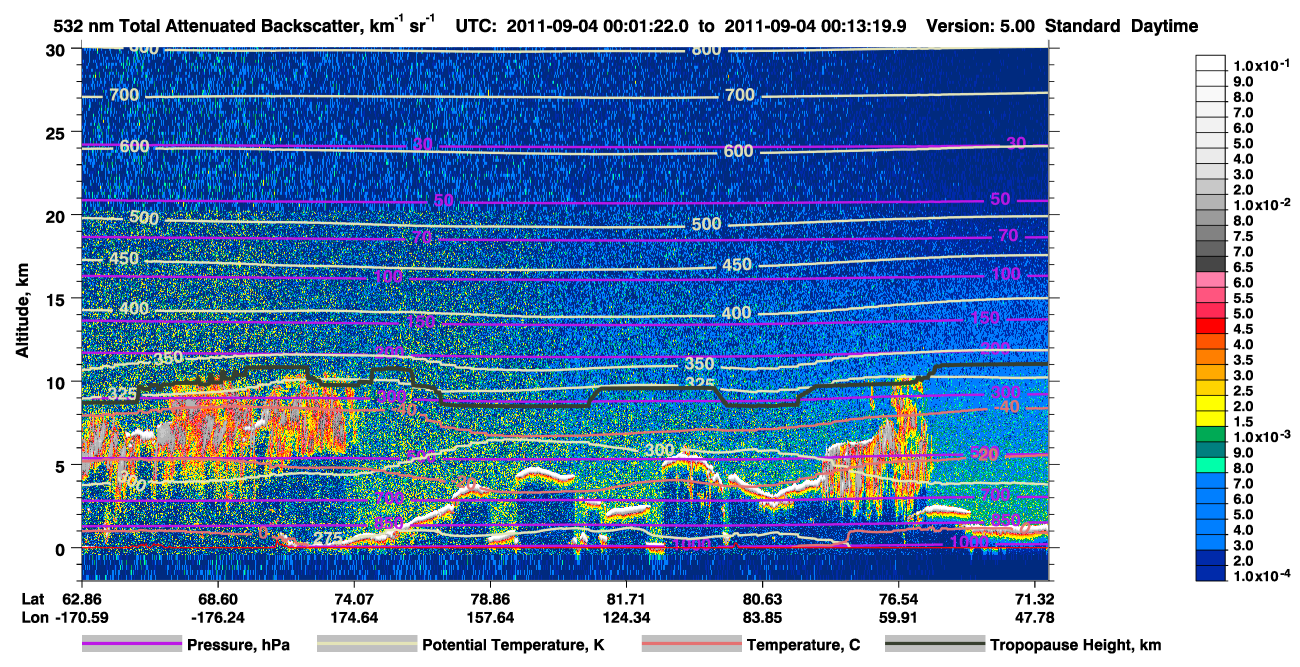Click the latitude value 81.71
Screen dimensions: 1300x667
coord(626,598)
